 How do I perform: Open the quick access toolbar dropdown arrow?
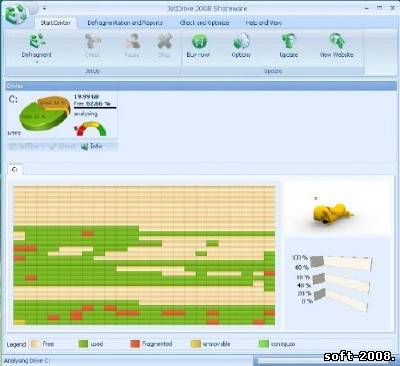44,9
